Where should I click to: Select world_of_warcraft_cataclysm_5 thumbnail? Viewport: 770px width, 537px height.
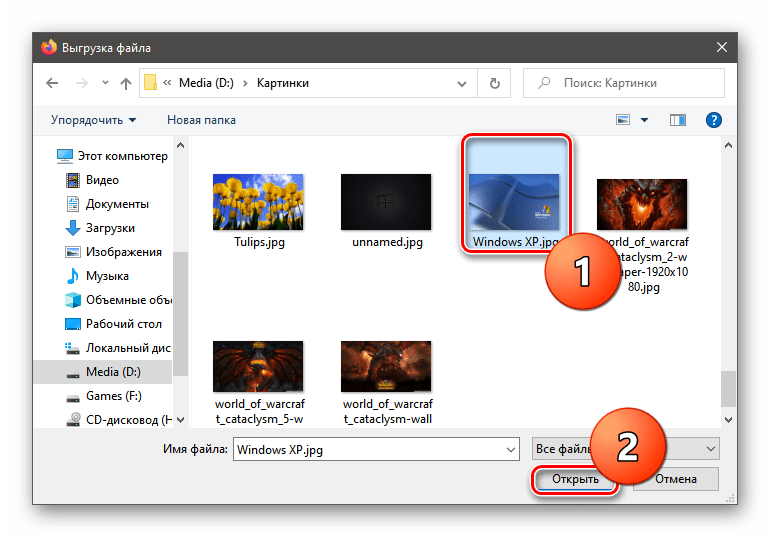(258, 367)
